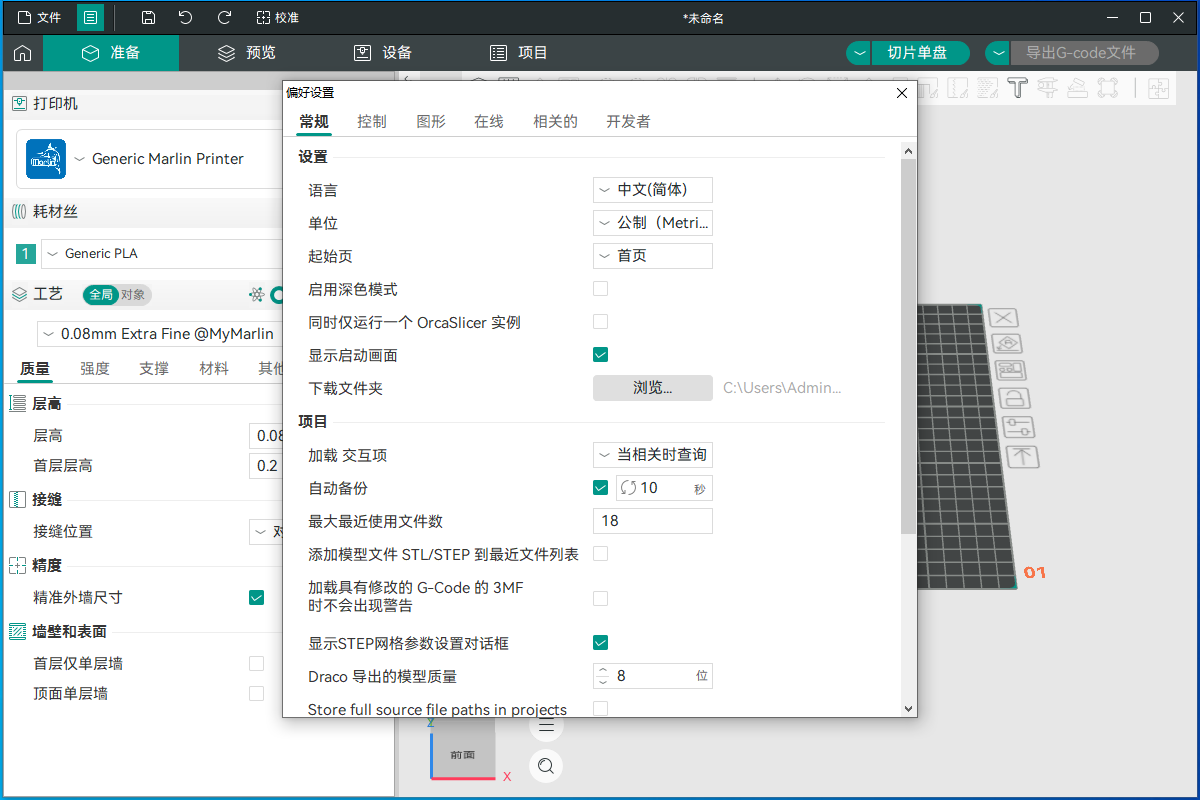Toggle the 自动备份 auto backup checkbox
The image size is (1200, 800).
point(601,488)
